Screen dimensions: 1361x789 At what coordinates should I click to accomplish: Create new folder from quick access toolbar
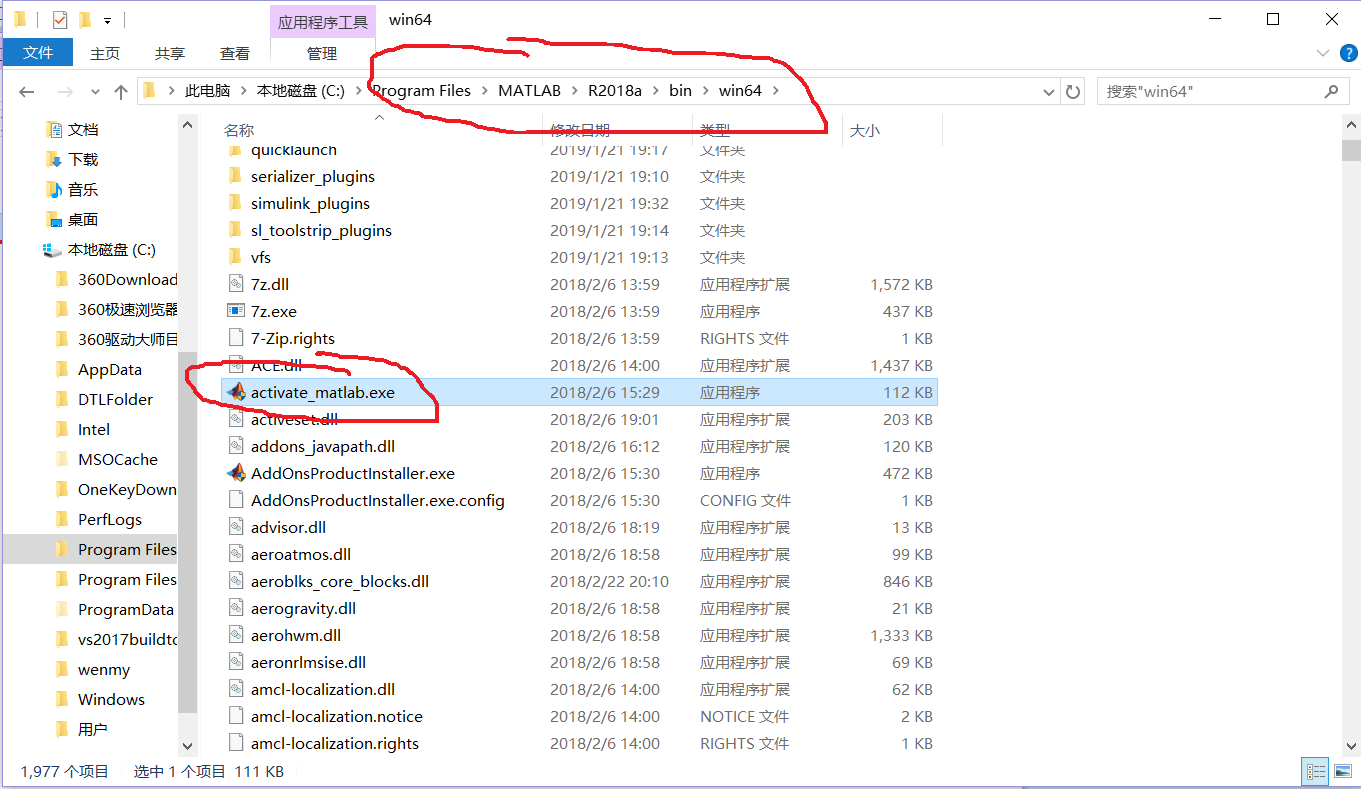pos(85,19)
